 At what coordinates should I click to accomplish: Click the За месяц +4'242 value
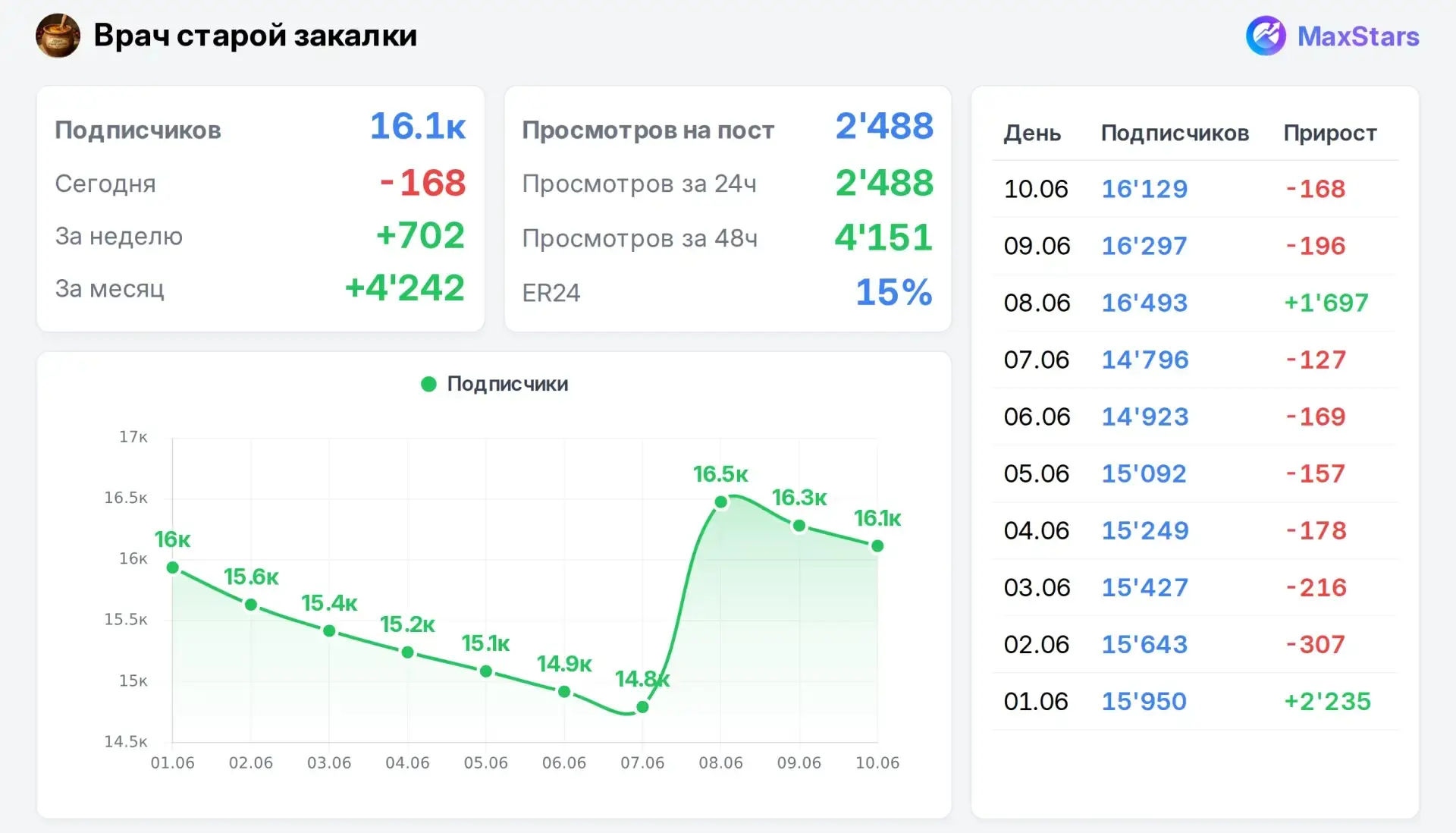404,288
